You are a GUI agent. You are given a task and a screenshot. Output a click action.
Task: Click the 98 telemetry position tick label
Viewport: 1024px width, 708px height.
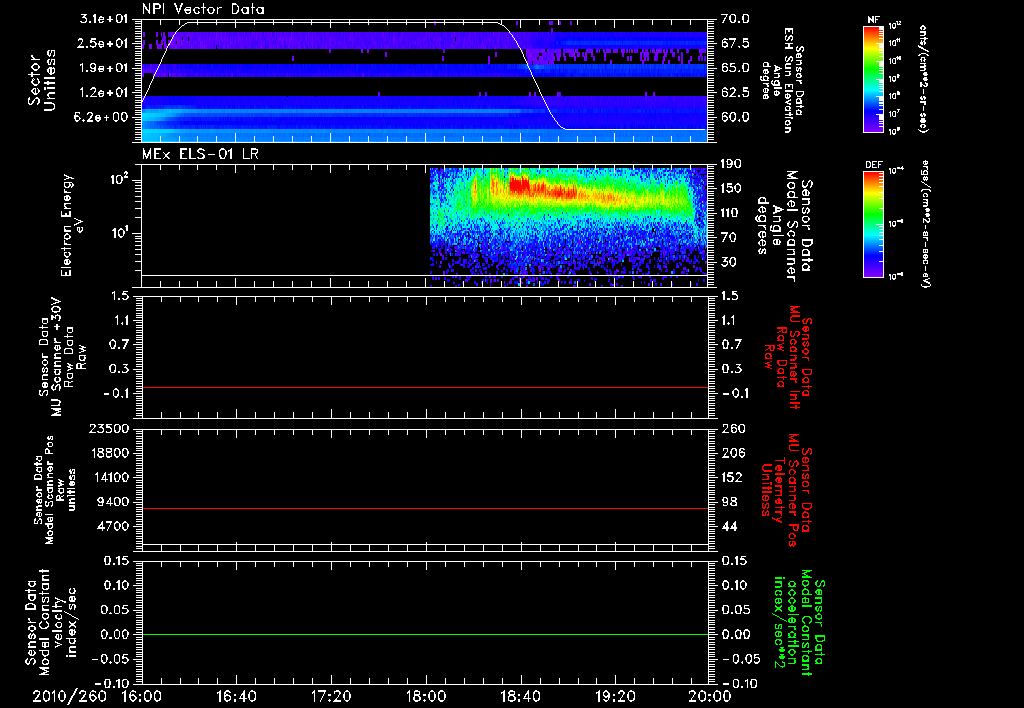[x=728, y=502]
